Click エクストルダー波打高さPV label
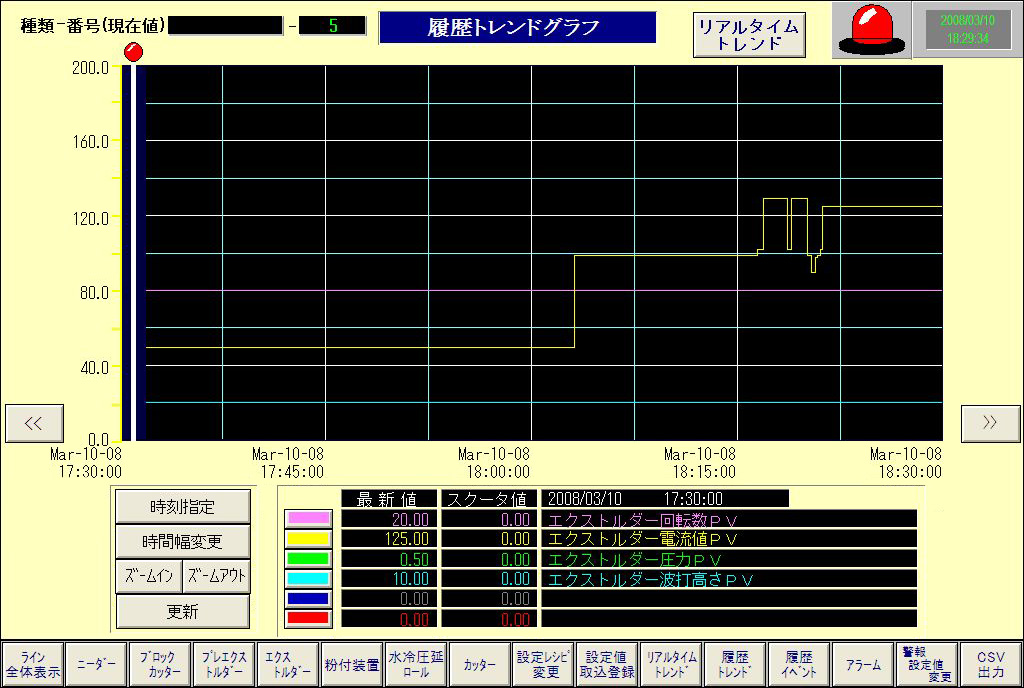This screenshot has width=1024, height=688. pos(651,580)
